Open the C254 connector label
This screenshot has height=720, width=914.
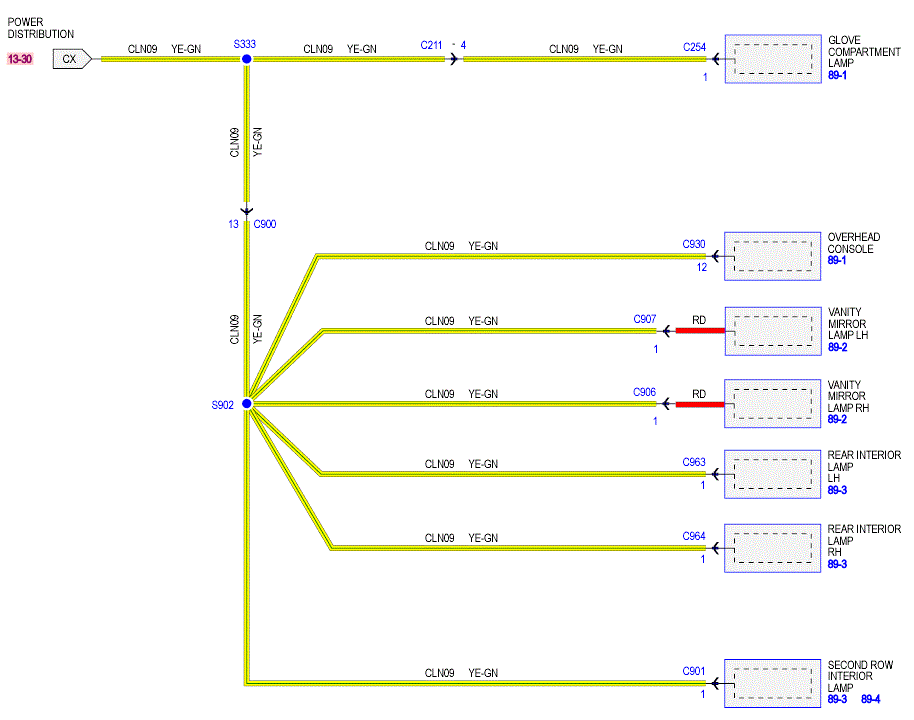click(x=694, y=47)
